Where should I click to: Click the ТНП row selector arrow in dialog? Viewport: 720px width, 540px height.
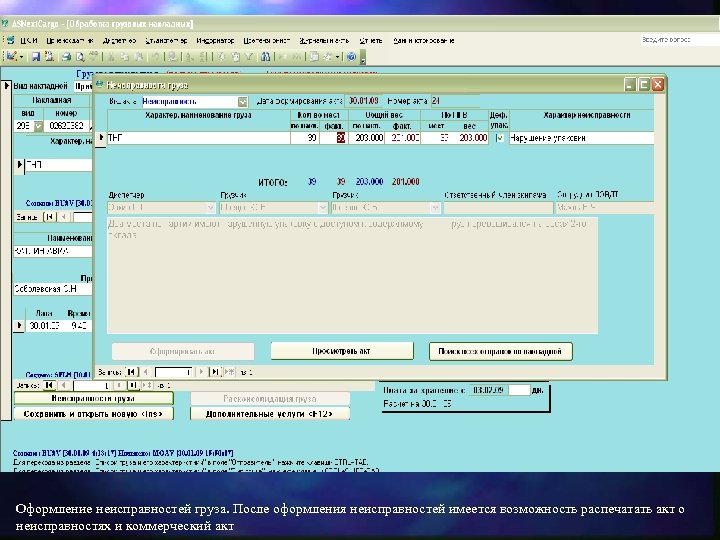pos(101,138)
